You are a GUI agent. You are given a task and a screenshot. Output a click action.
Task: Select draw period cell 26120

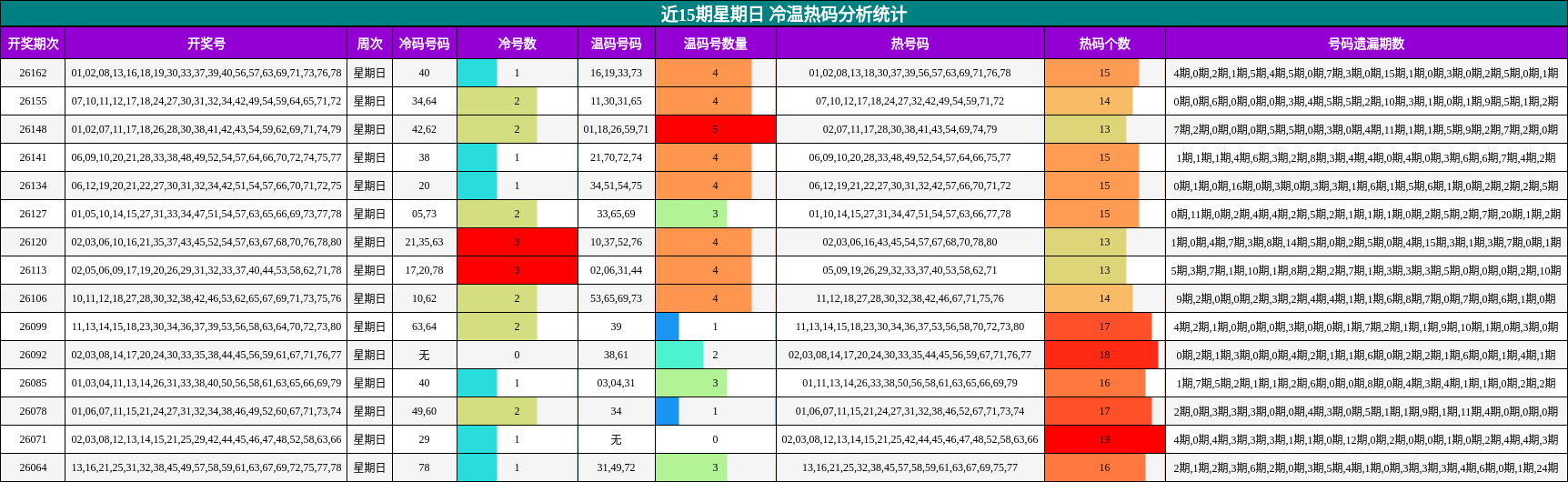click(33, 242)
